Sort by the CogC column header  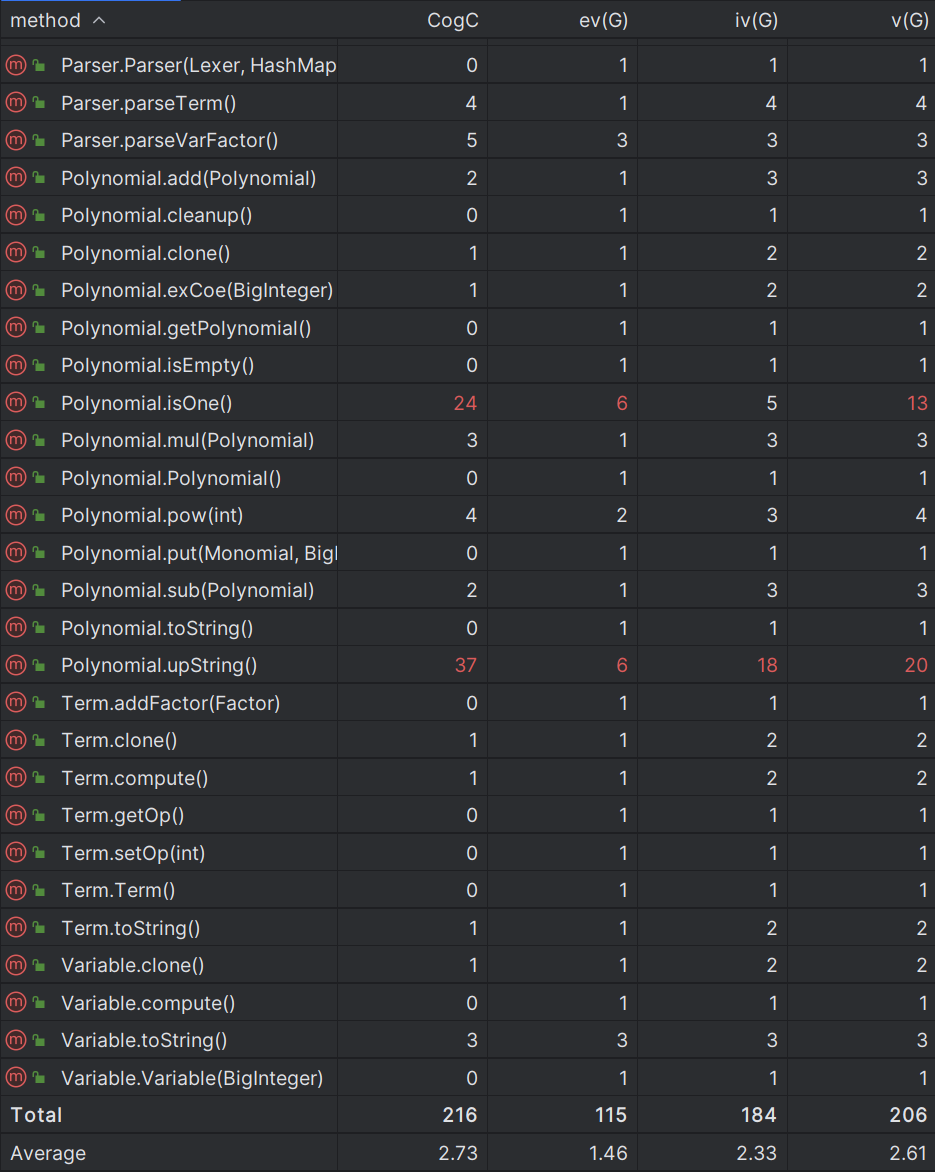point(452,21)
